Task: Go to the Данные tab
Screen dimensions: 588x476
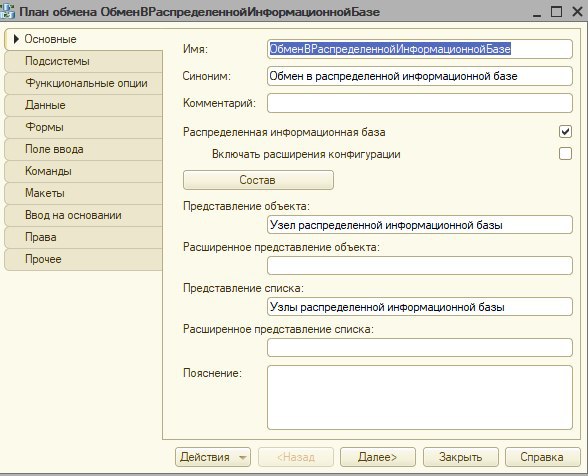Action: click(x=83, y=105)
